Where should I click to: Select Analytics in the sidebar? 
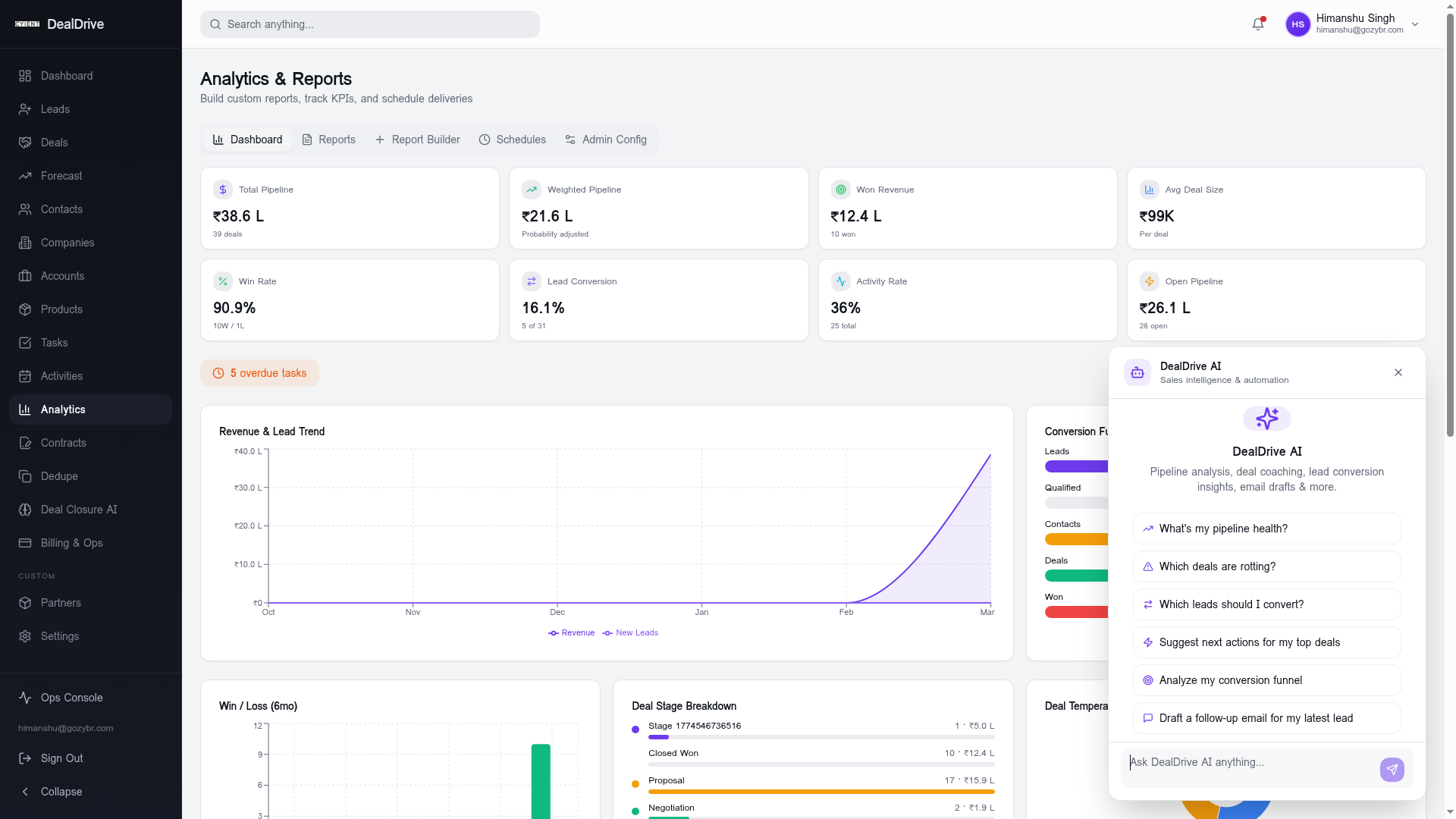pos(91,409)
